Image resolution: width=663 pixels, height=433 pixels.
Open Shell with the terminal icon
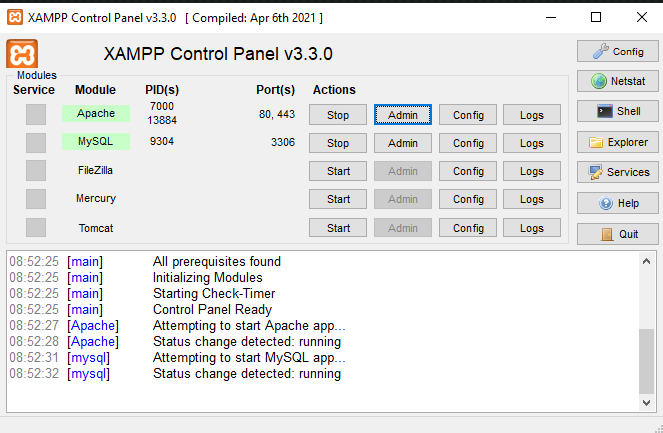[x=618, y=111]
